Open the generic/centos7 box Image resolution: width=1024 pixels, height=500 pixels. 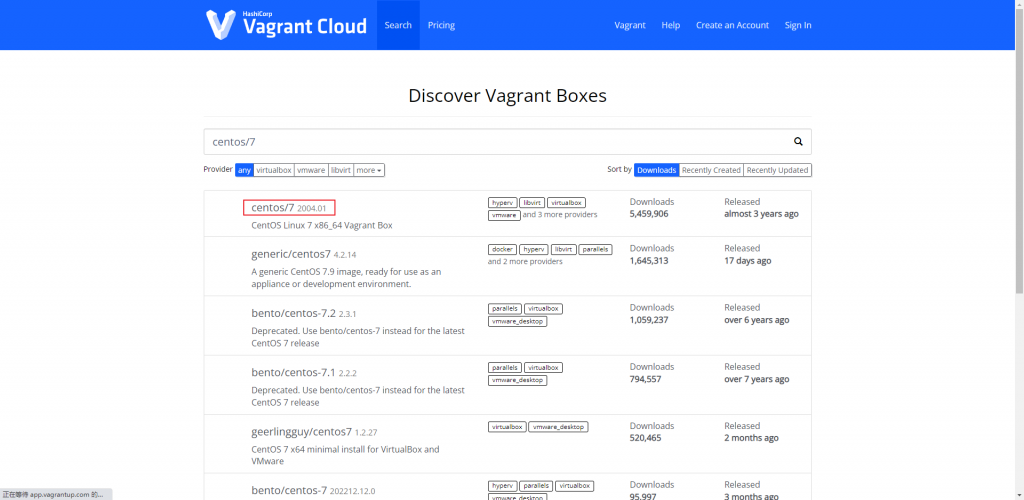pos(291,254)
